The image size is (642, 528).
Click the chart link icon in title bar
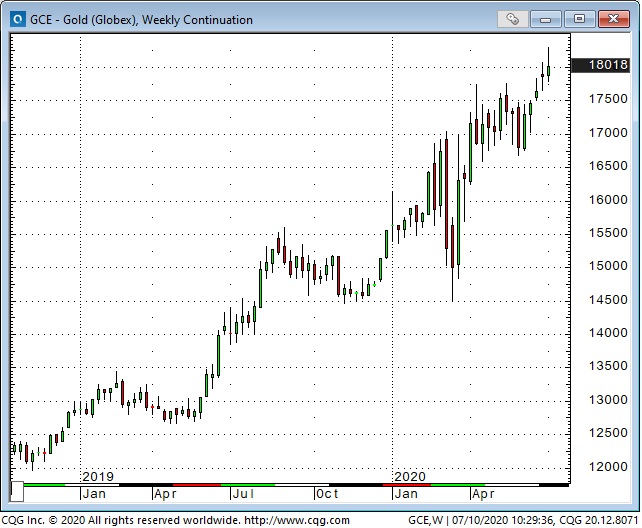coord(512,19)
